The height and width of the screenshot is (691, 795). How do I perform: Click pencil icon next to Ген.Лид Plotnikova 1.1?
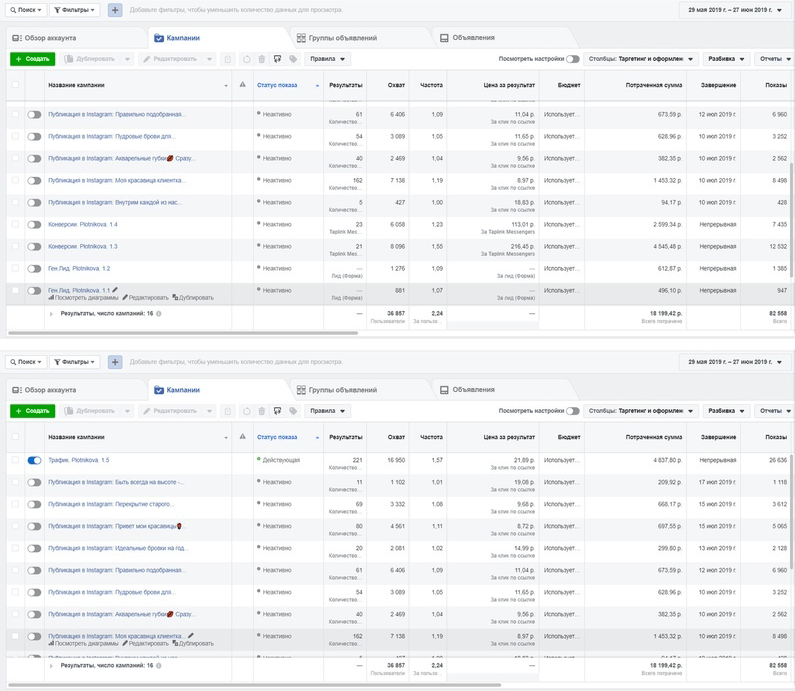115,290
